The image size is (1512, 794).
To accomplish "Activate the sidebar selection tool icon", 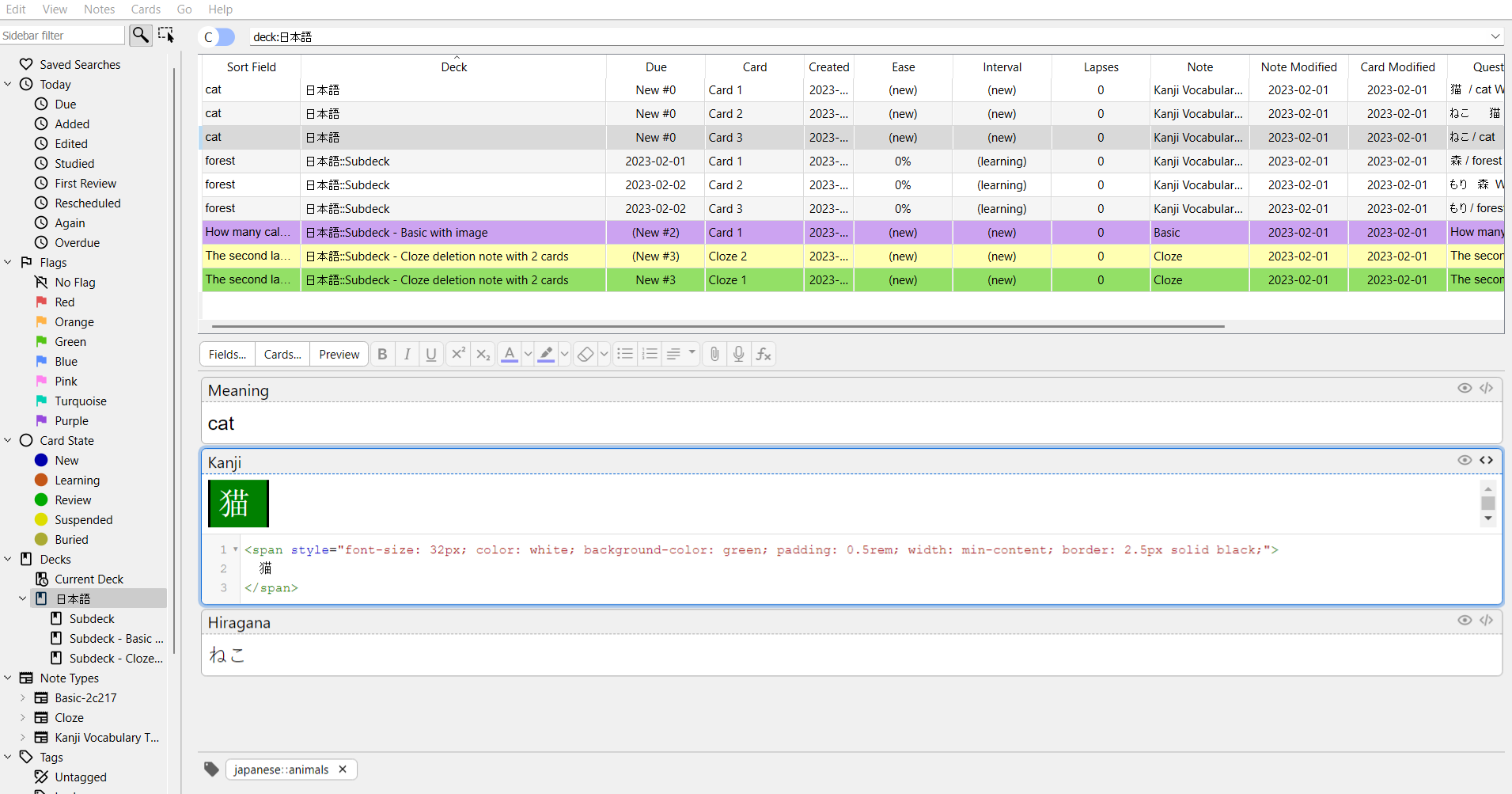I will point(165,35).
